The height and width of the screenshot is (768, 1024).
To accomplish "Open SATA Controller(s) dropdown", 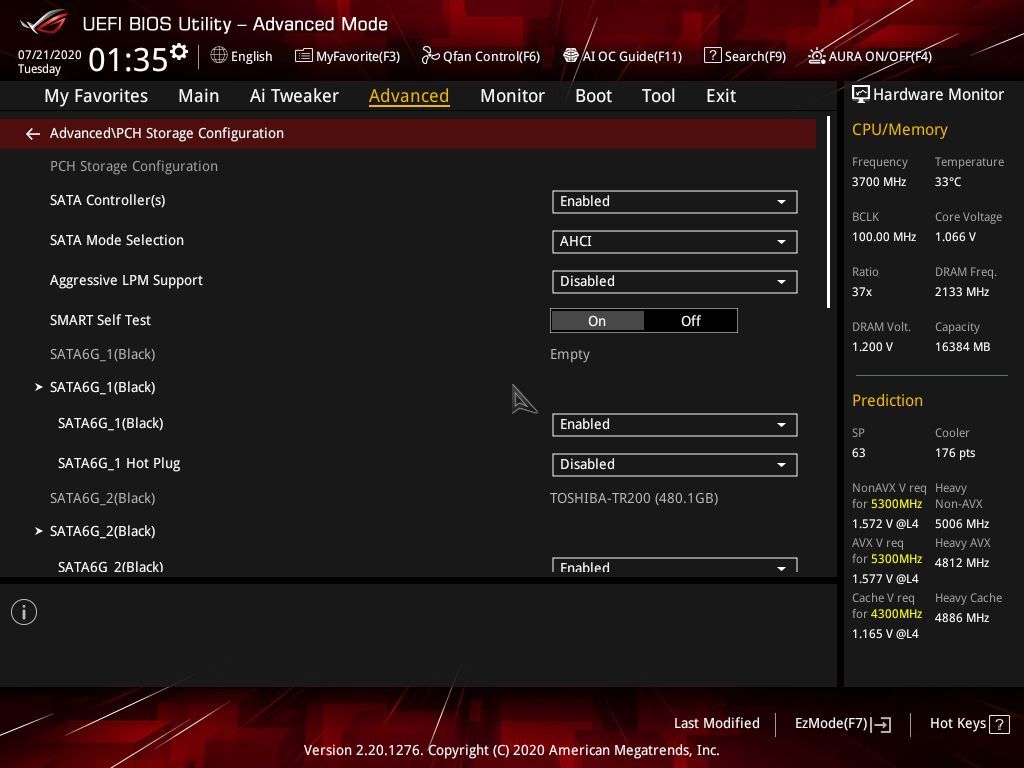I will [675, 202].
